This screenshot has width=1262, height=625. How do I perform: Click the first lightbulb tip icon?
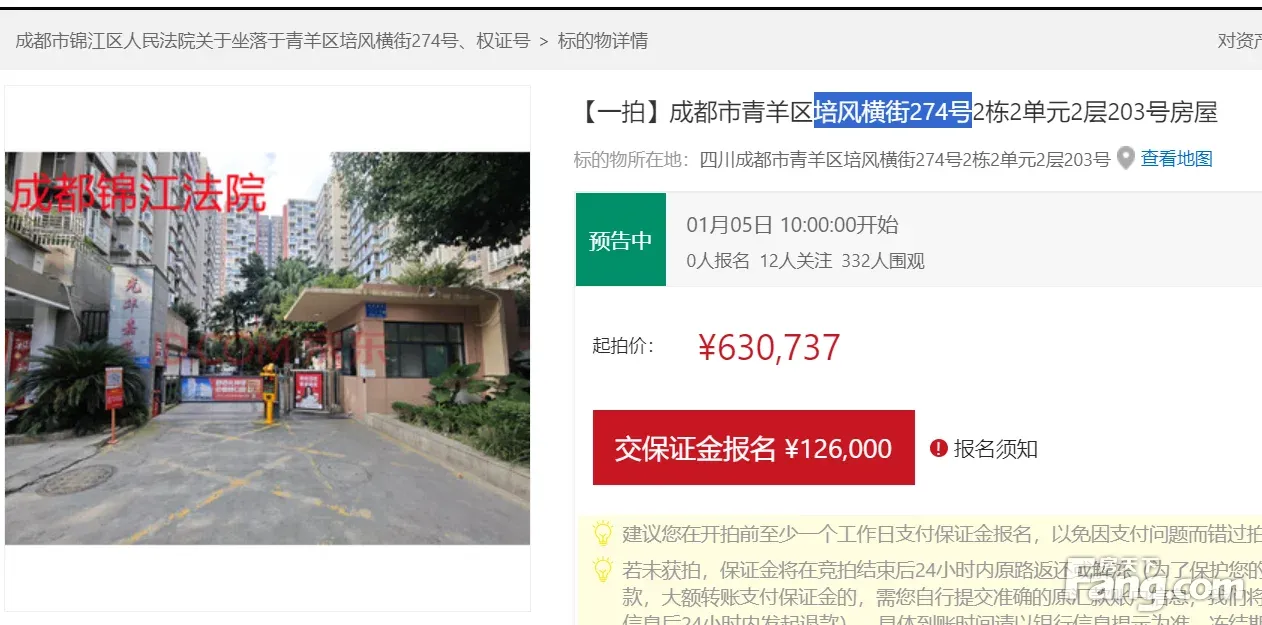pyautogui.click(x=603, y=533)
